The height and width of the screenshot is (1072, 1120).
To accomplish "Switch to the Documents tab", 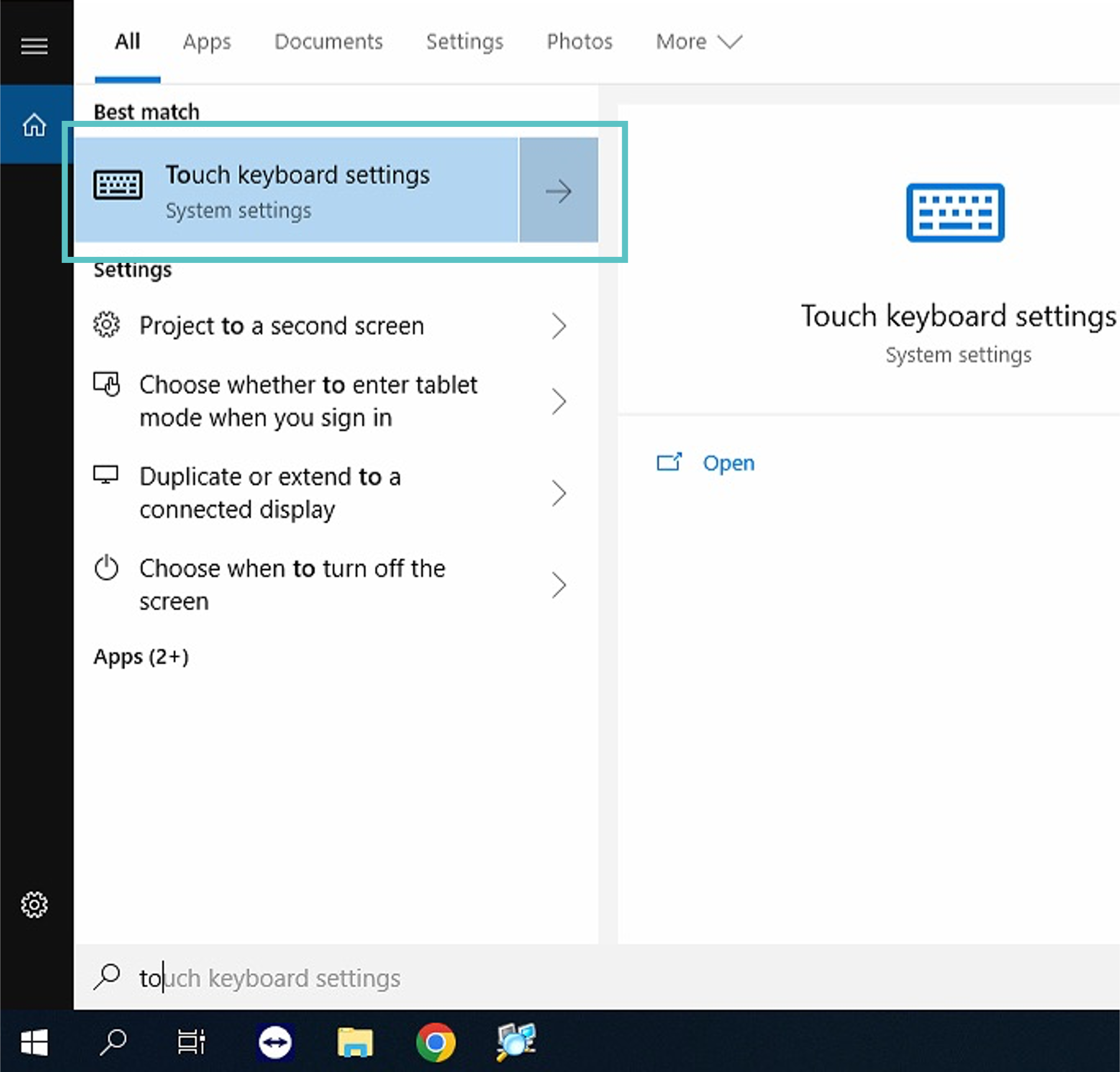I will click(328, 42).
